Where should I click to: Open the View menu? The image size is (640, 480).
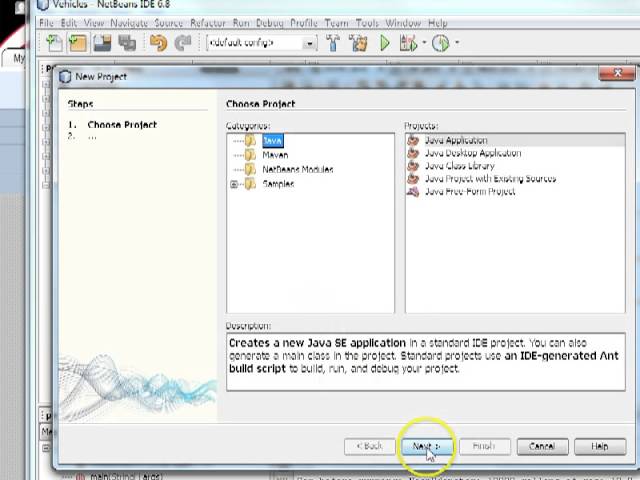point(94,23)
